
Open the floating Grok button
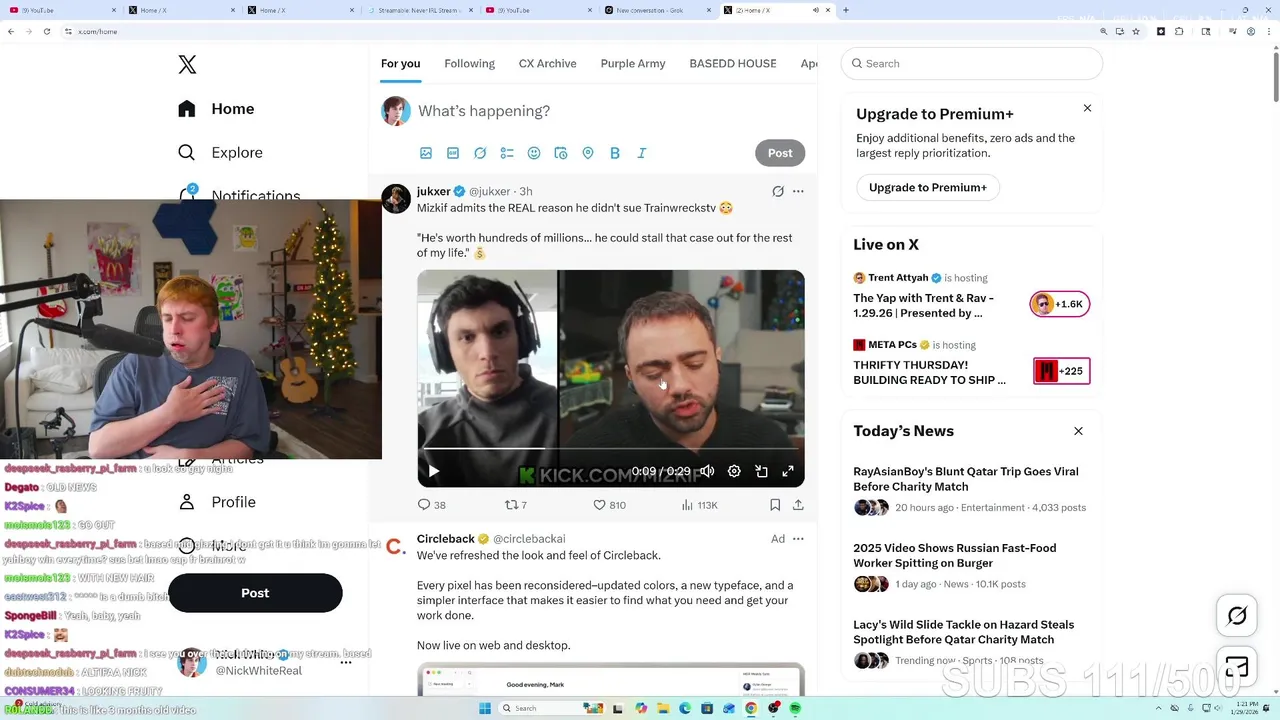[1237, 616]
